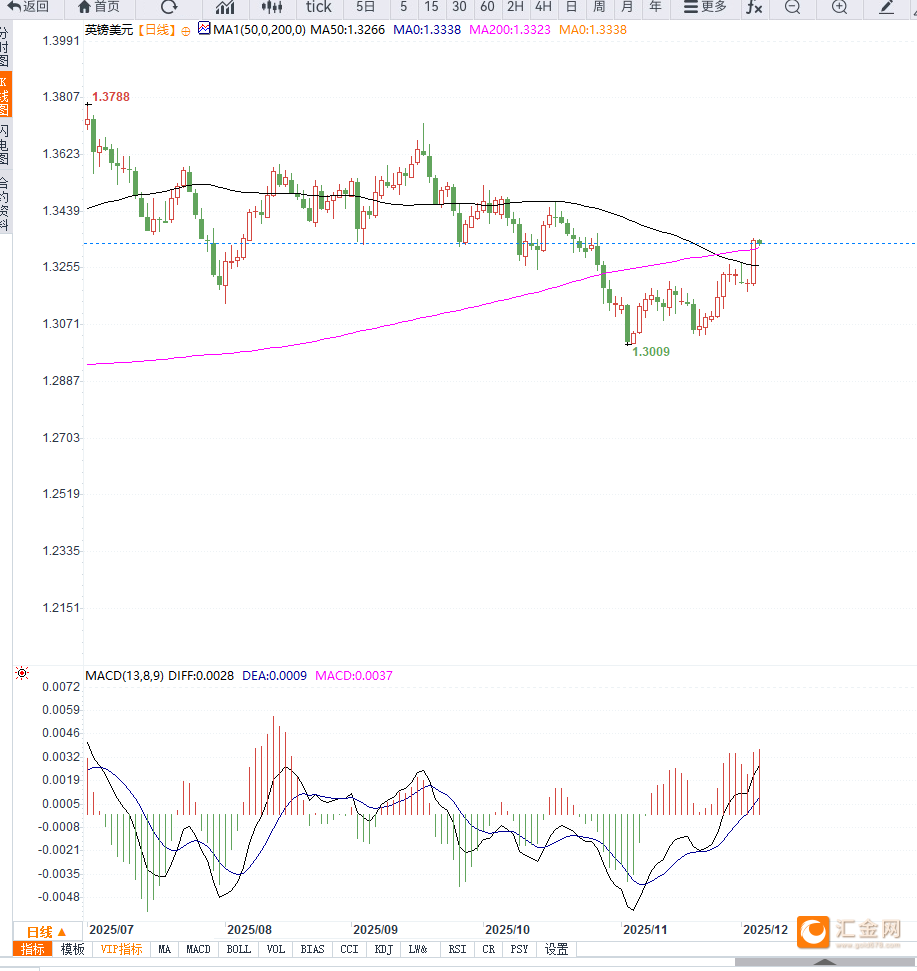Choose the PSY indicator
The height and width of the screenshot is (971, 917).
coord(519,949)
